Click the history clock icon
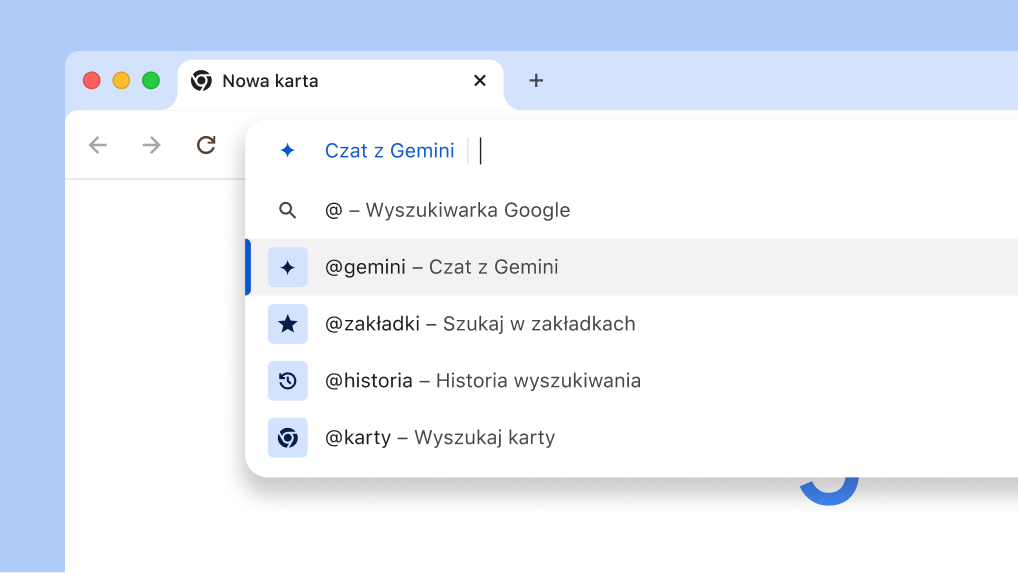The image size is (1018, 573). coord(288,381)
